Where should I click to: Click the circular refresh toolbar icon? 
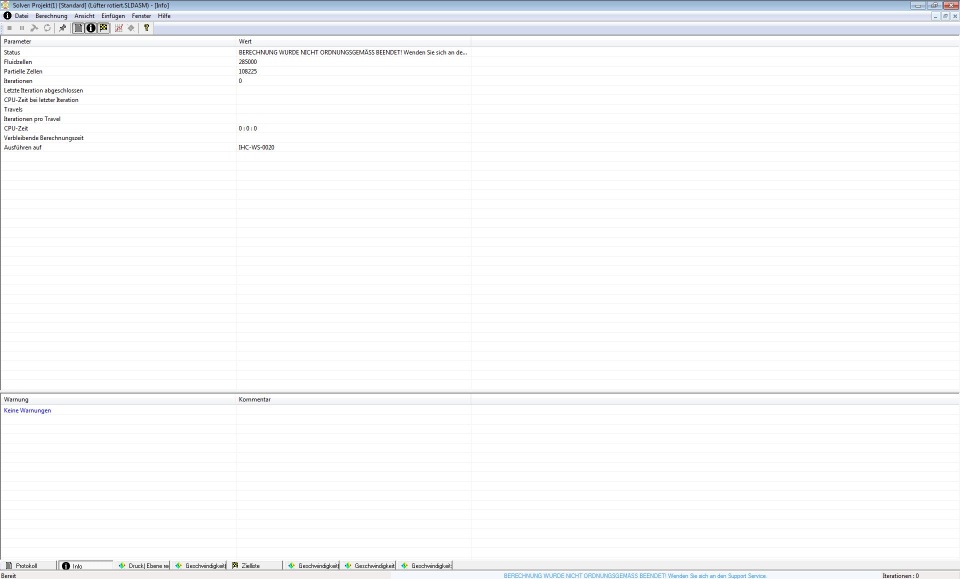point(47,28)
